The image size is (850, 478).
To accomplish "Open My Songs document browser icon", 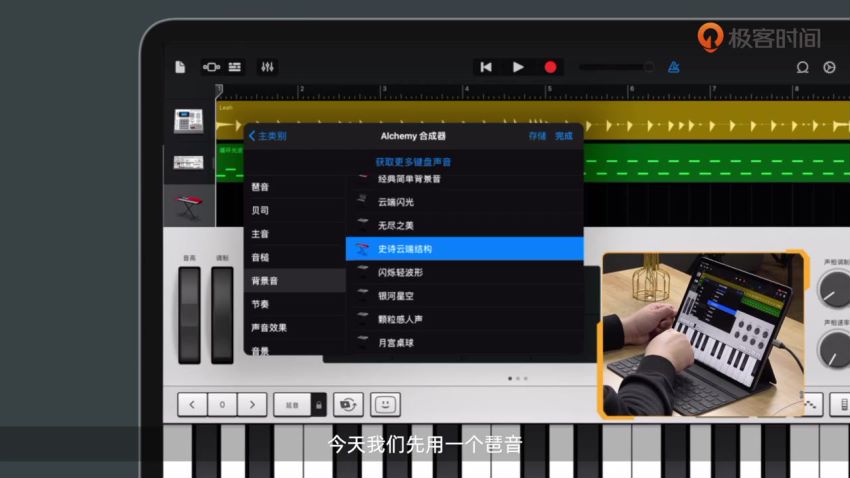I will pos(180,67).
